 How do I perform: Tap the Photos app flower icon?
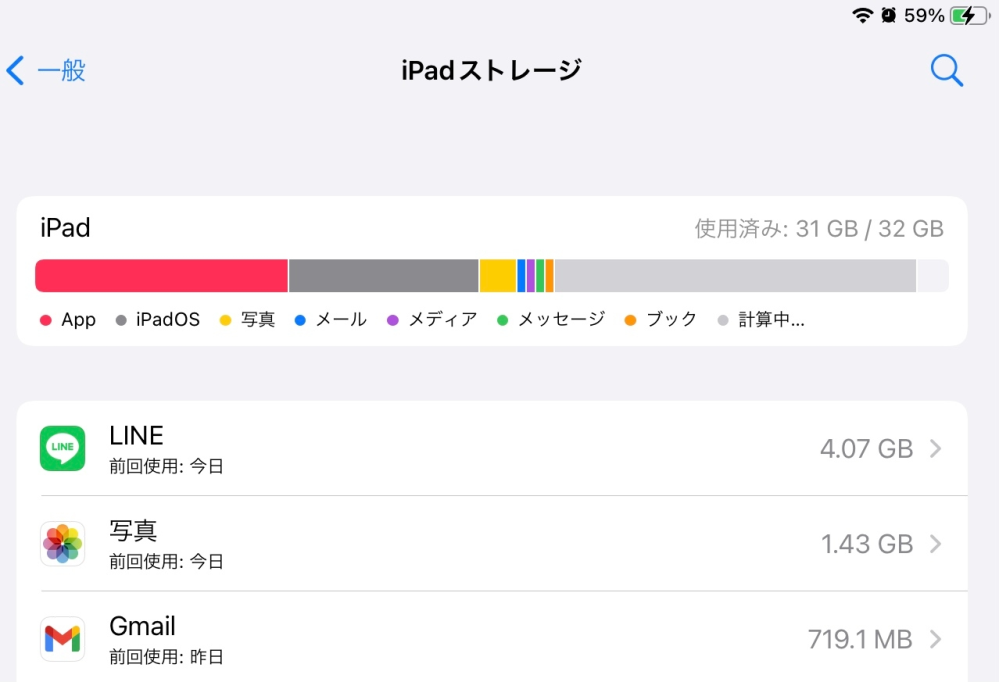pos(63,543)
